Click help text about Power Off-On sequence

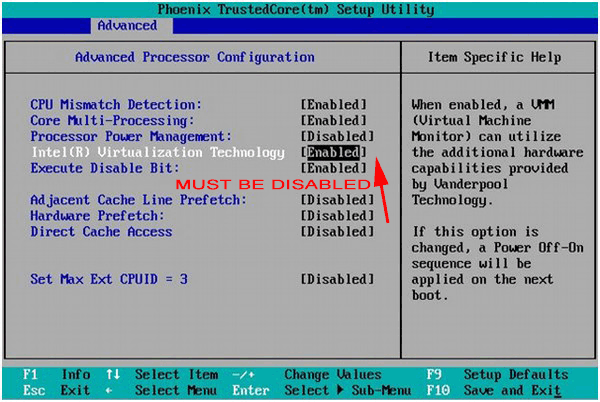click(x=497, y=264)
